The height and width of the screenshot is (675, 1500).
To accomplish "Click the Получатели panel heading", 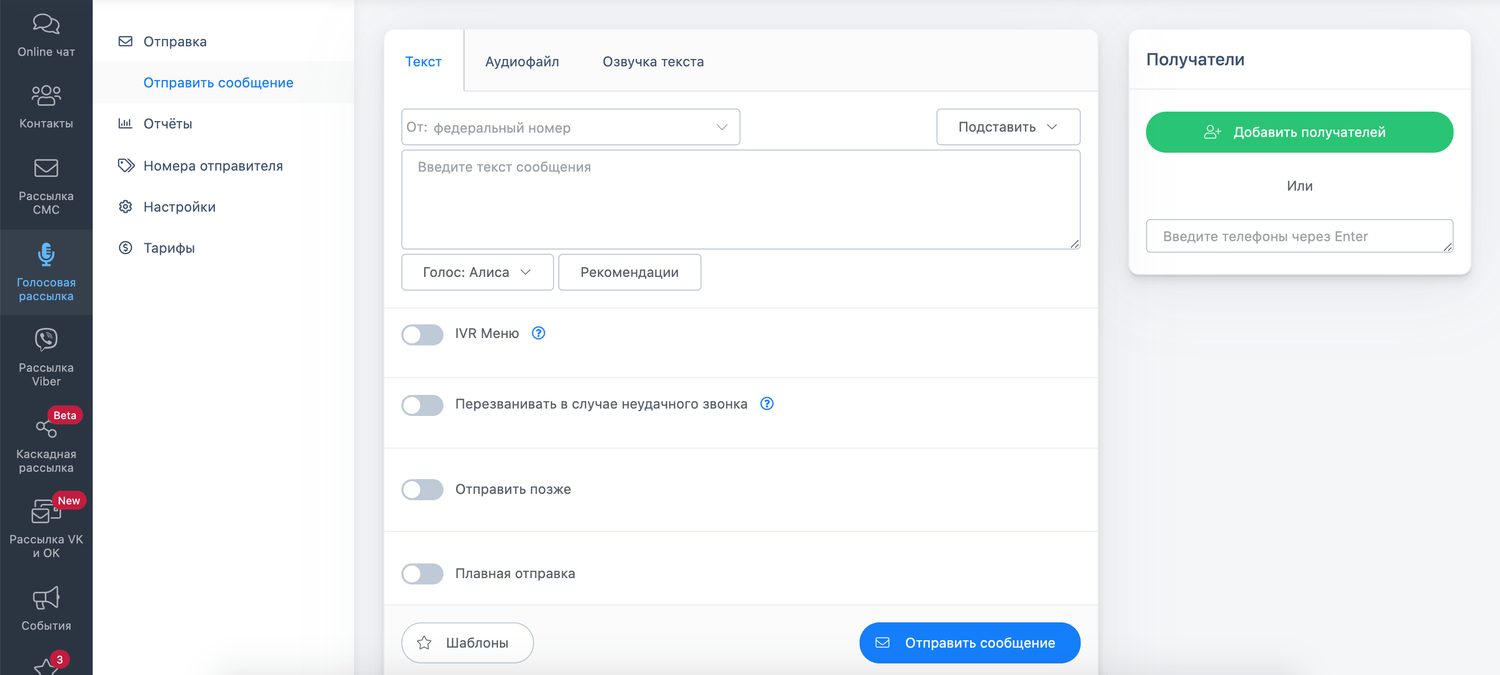I will point(1195,60).
